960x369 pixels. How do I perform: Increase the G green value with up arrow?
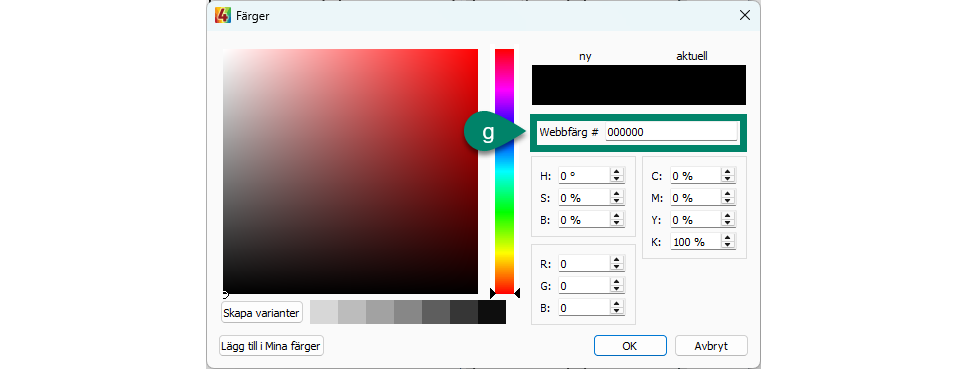tap(617, 282)
